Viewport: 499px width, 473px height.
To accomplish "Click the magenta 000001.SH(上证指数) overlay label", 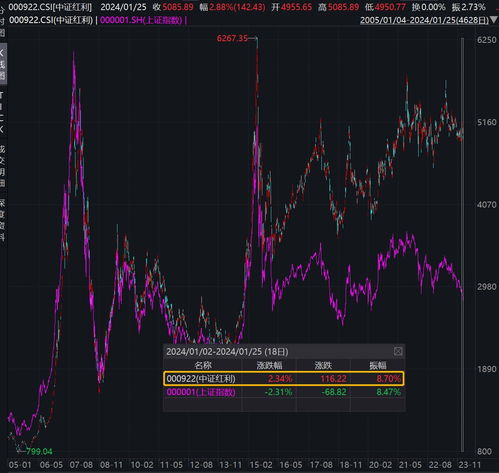I will coord(141,20).
